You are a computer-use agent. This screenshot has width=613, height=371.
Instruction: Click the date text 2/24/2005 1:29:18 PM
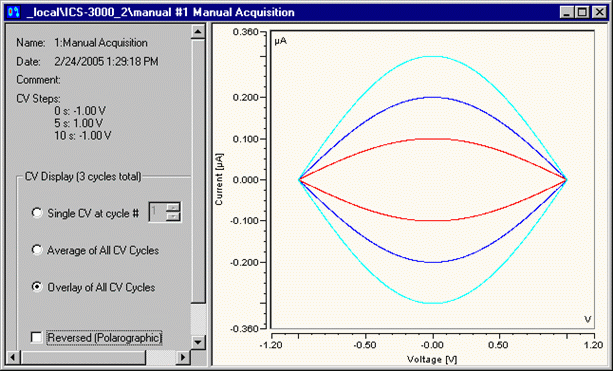106,62
